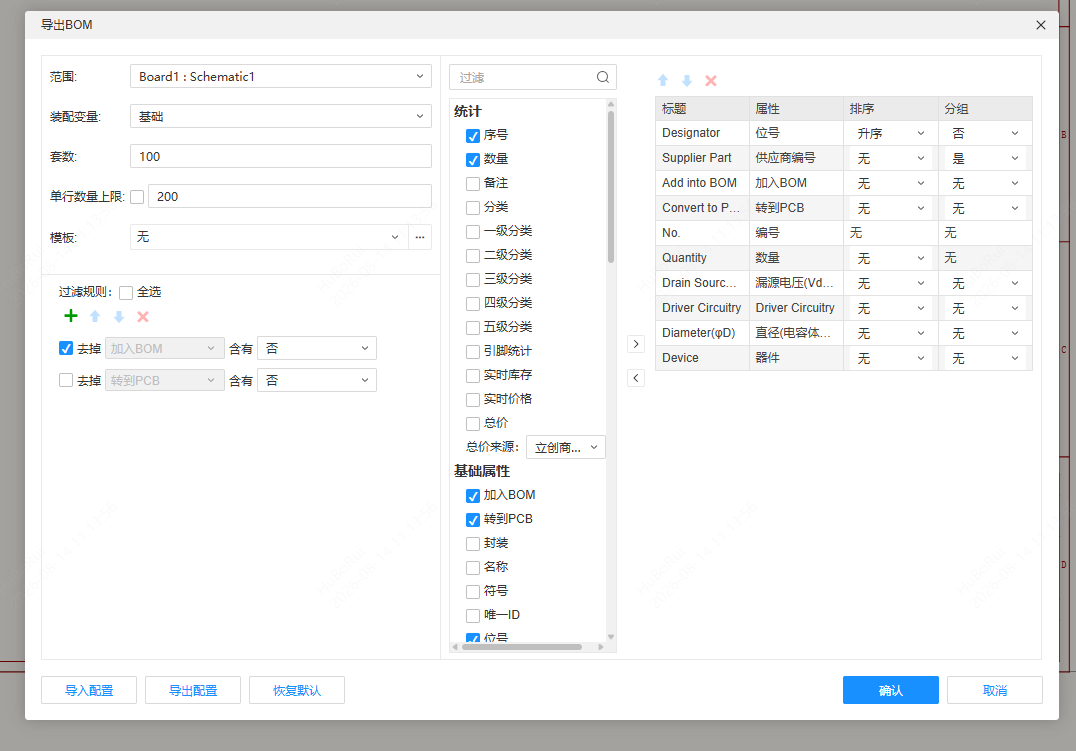
Task: Enable 单行数量上限 checkbox
Action: point(137,197)
